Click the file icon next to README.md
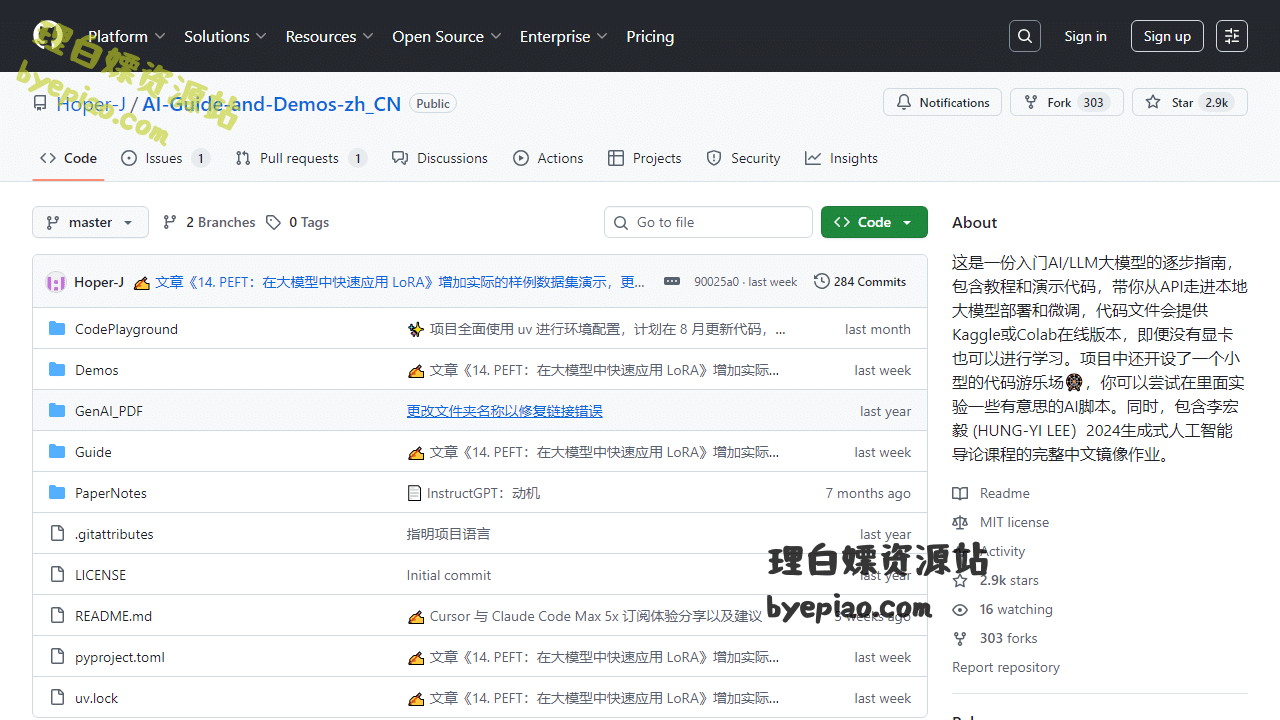This screenshot has width=1280, height=720. coord(57,616)
